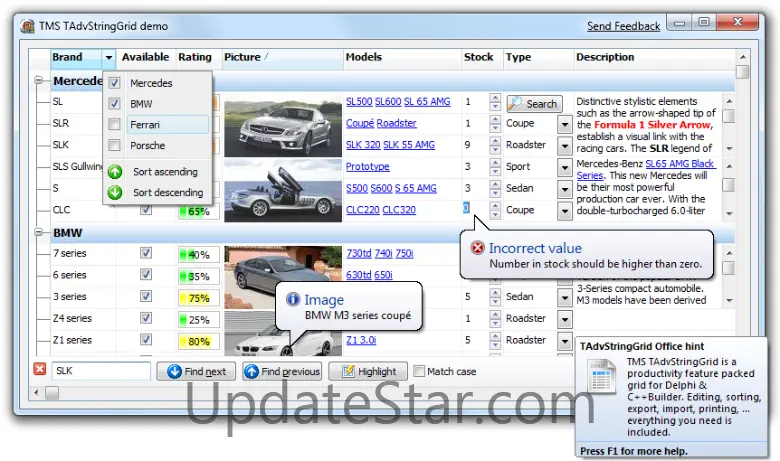780x461 pixels.
Task: Click the blue info icon in Image balloon
Action: 293,299
